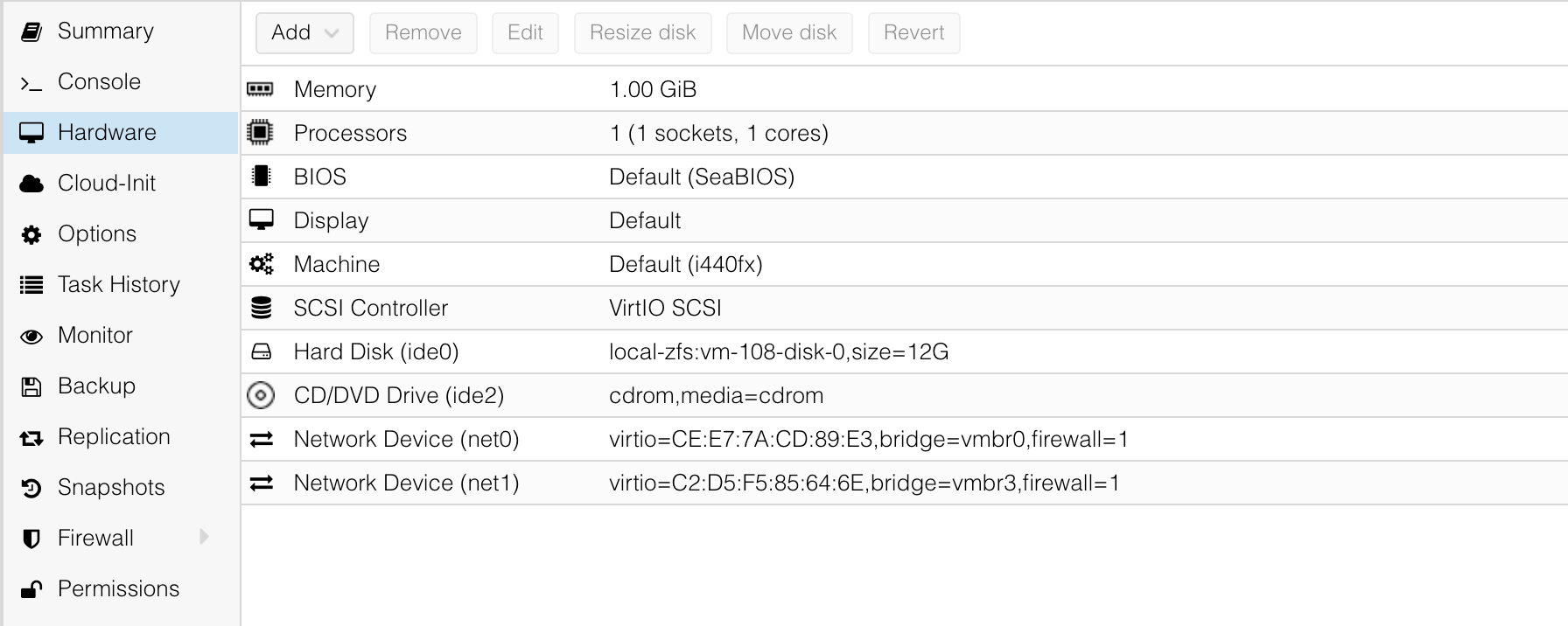
Task: Click the Revert button
Action: pos(913,33)
